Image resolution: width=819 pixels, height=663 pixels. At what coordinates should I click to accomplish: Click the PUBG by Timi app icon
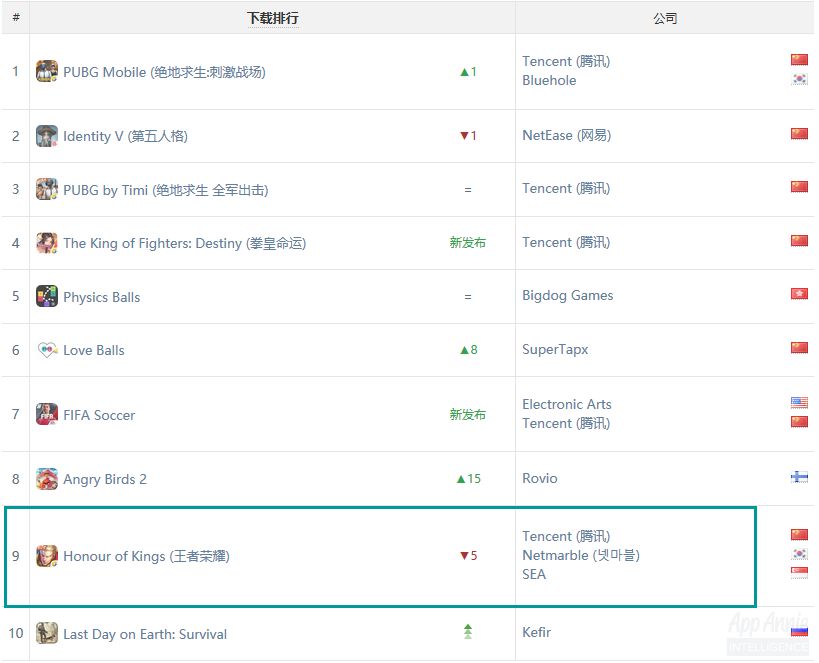point(46,189)
